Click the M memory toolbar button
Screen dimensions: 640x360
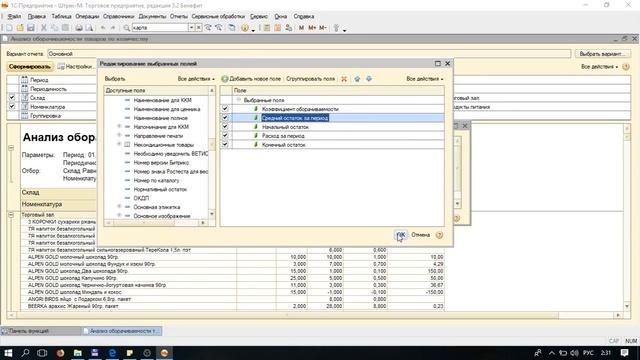click(x=301, y=28)
